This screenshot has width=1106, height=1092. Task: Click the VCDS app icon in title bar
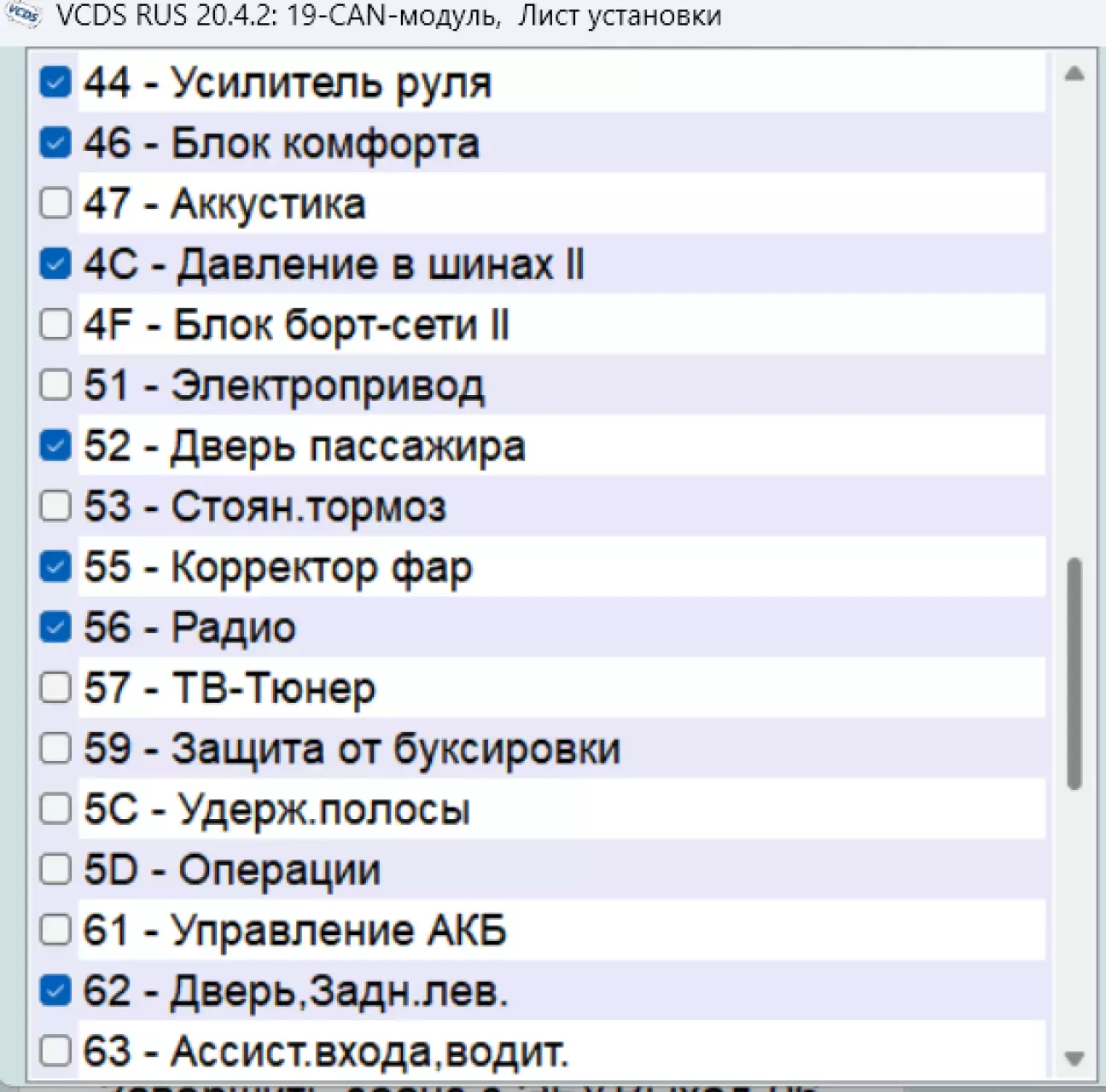tap(23, 15)
